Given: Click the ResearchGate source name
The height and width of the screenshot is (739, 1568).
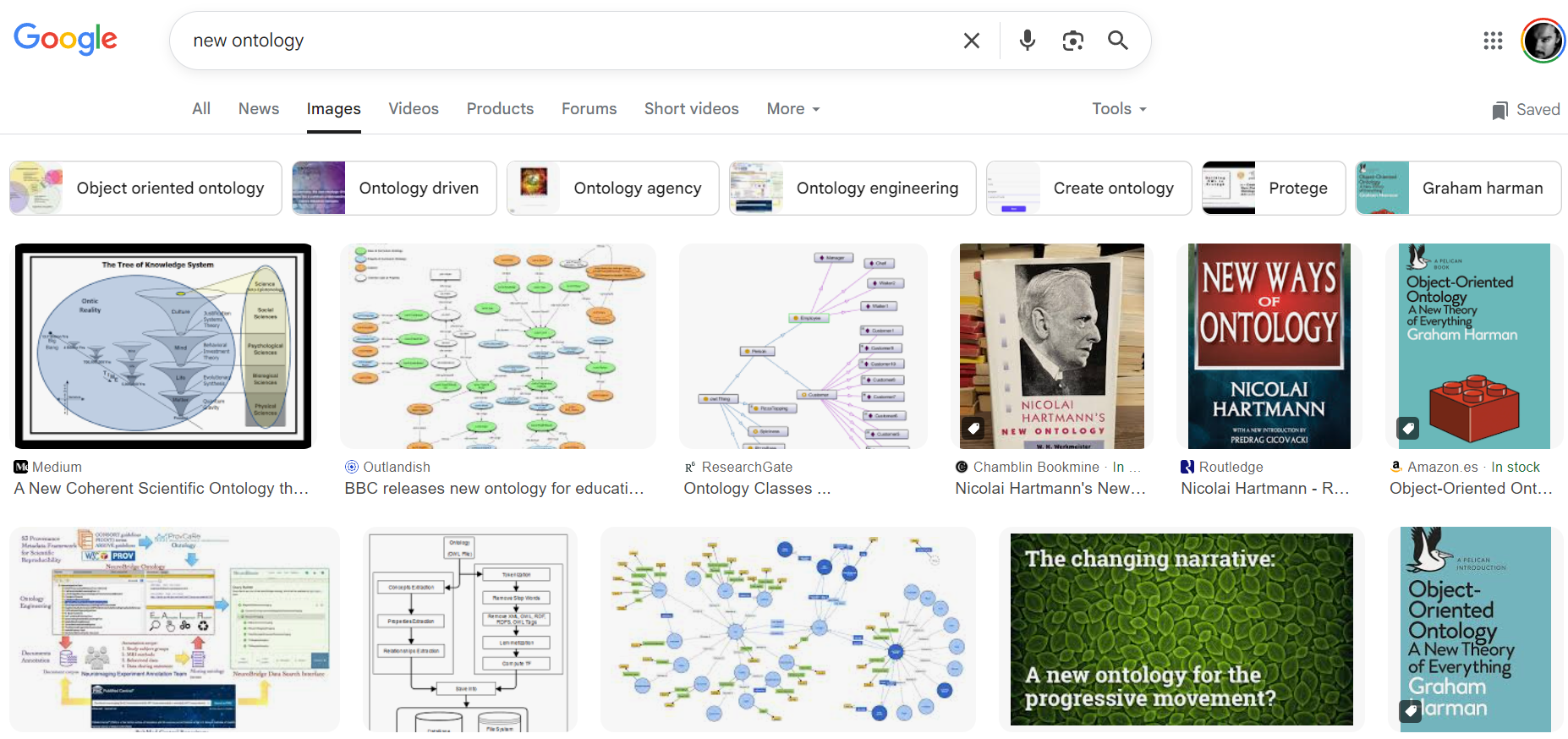Looking at the screenshot, I should [x=747, y=467].
